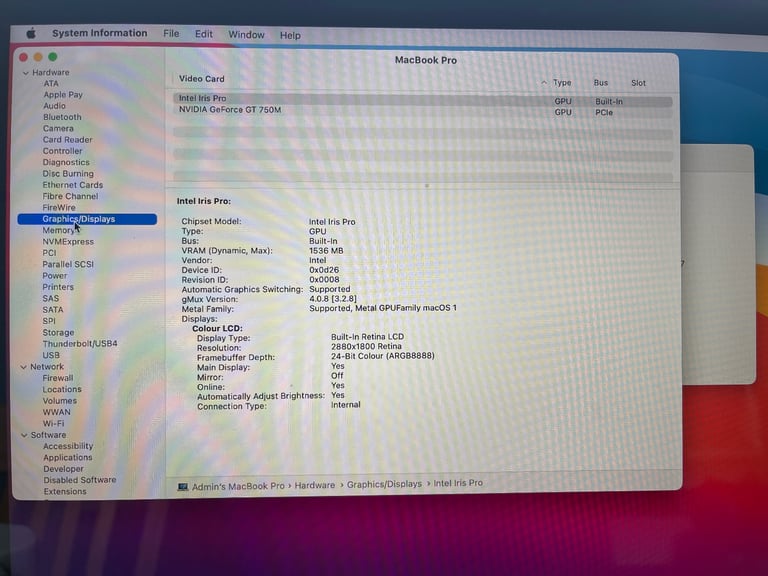Open the System Information menu
The image size is (768, 576).
coord(99,33)
